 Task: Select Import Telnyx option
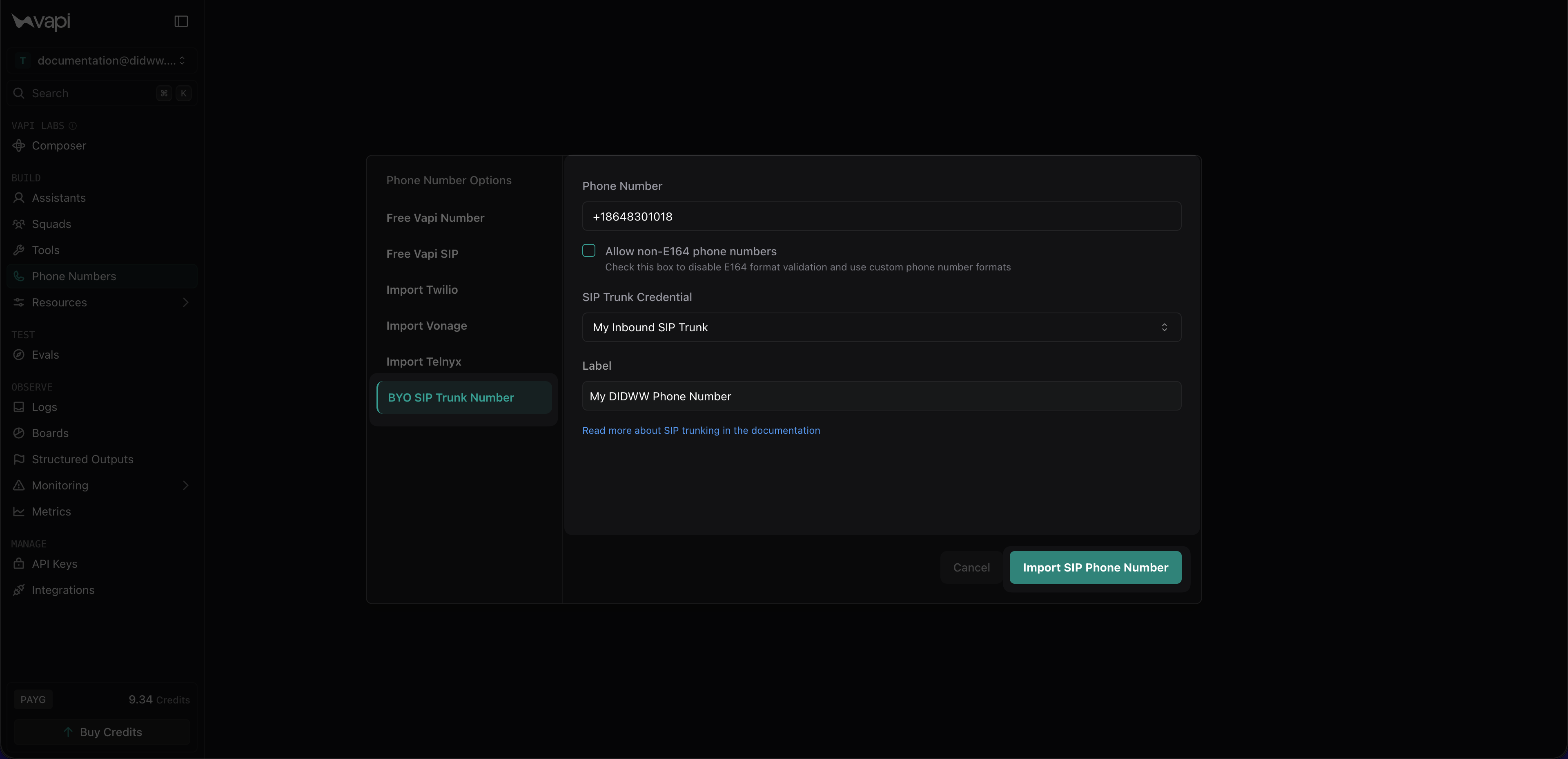[x=424, y=362]
